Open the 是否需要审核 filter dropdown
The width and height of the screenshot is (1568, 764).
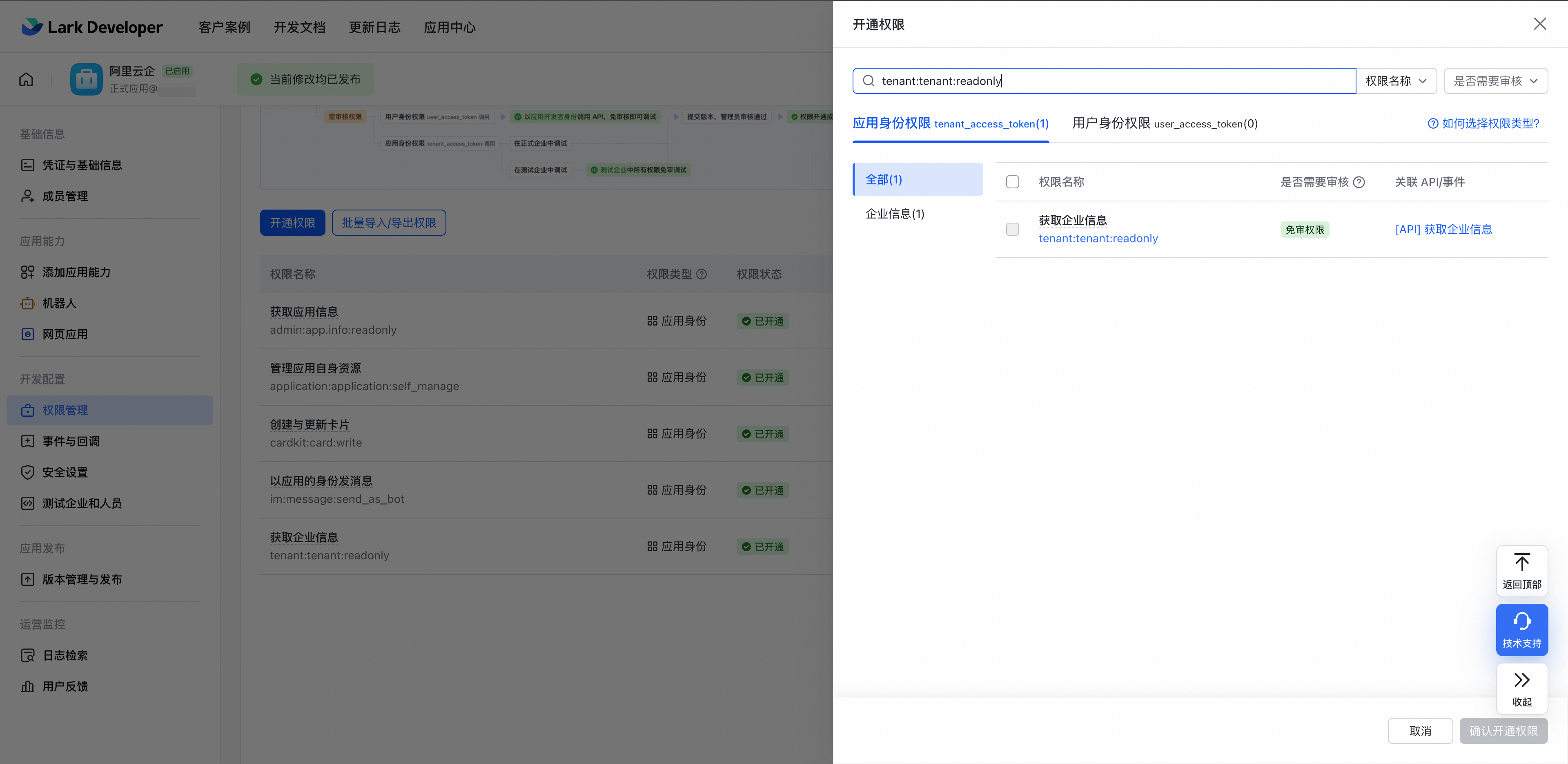pyautogui.click(x=1496, y=81)
